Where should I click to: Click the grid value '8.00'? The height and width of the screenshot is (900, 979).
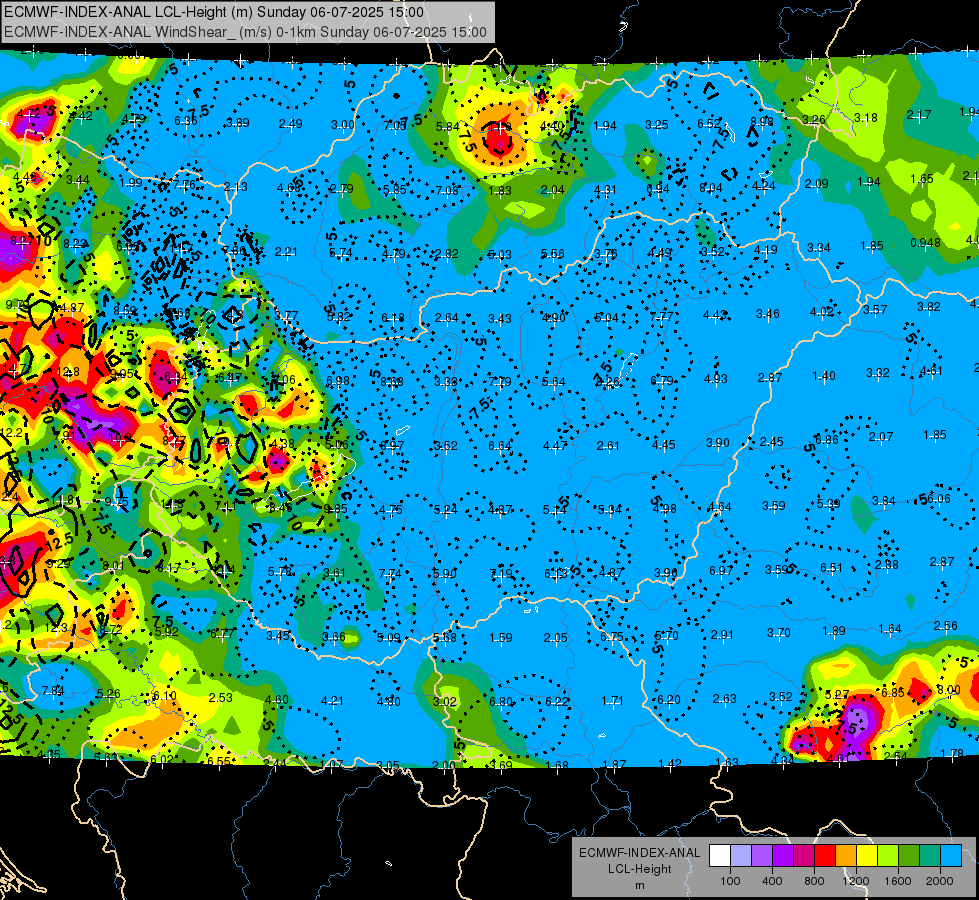pyautogui.click(x=948, y=690)
